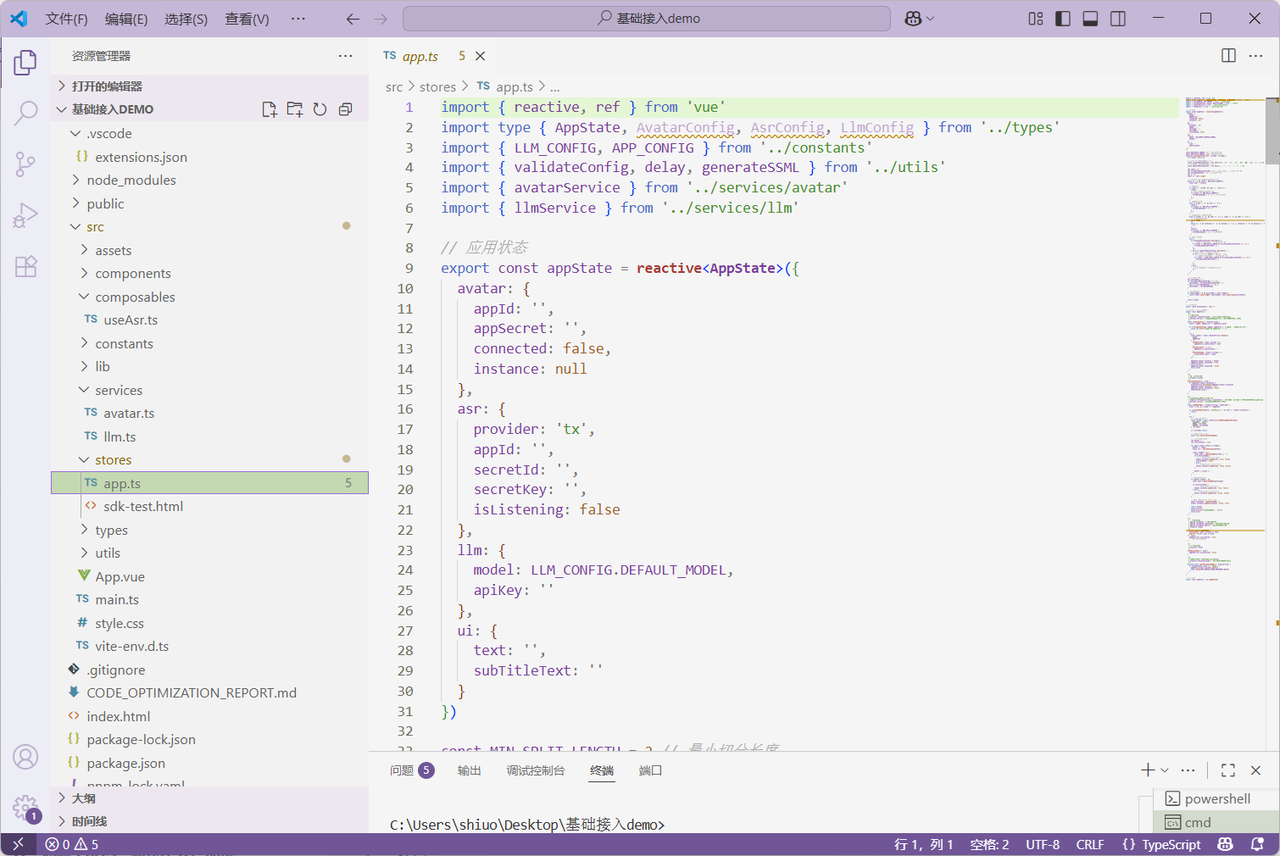The image size is (1280, 856).
Task: Click the UTF-8 encoding status button
Action: tap(1042, 845)
